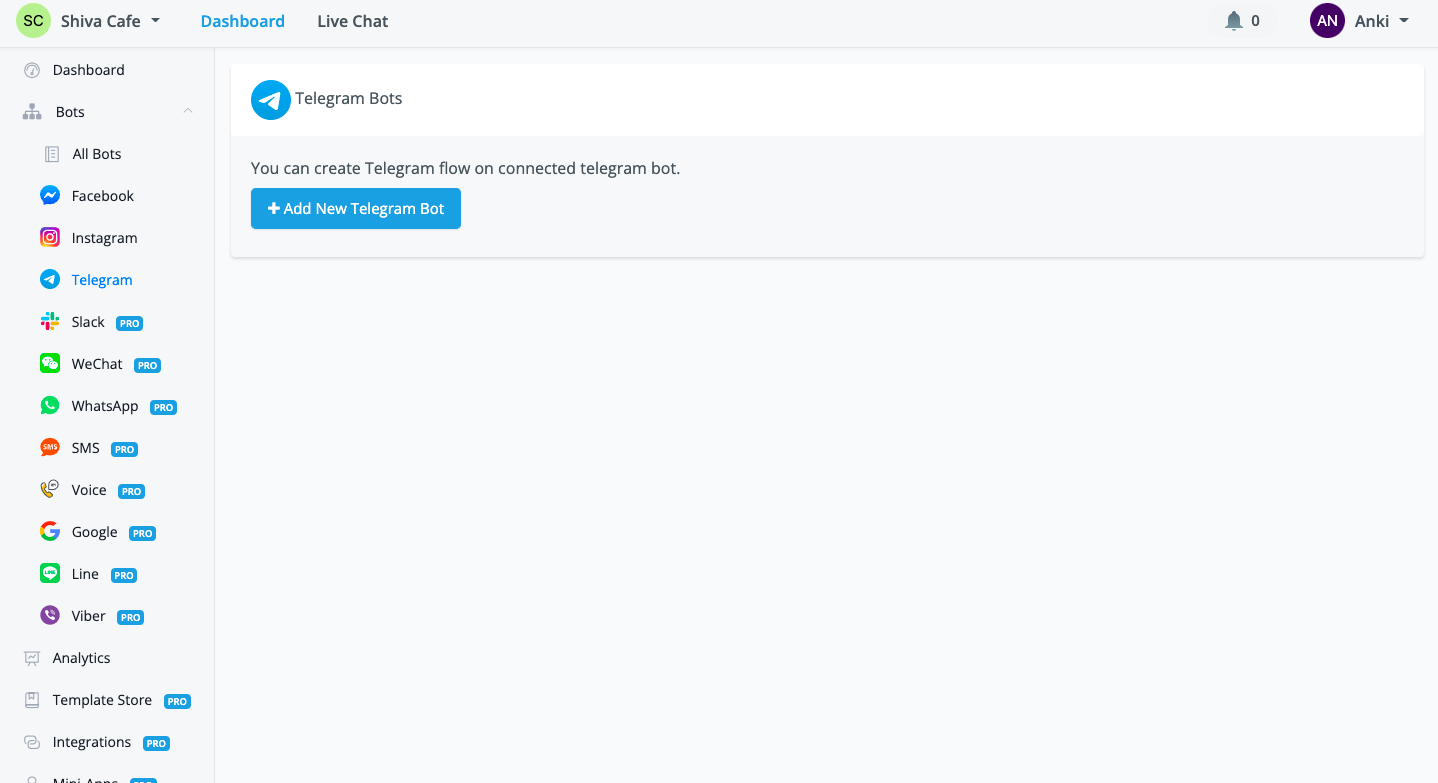1438x783 pixels.
Task: Click the Bots label text
Action: click(x=70, y=112)
